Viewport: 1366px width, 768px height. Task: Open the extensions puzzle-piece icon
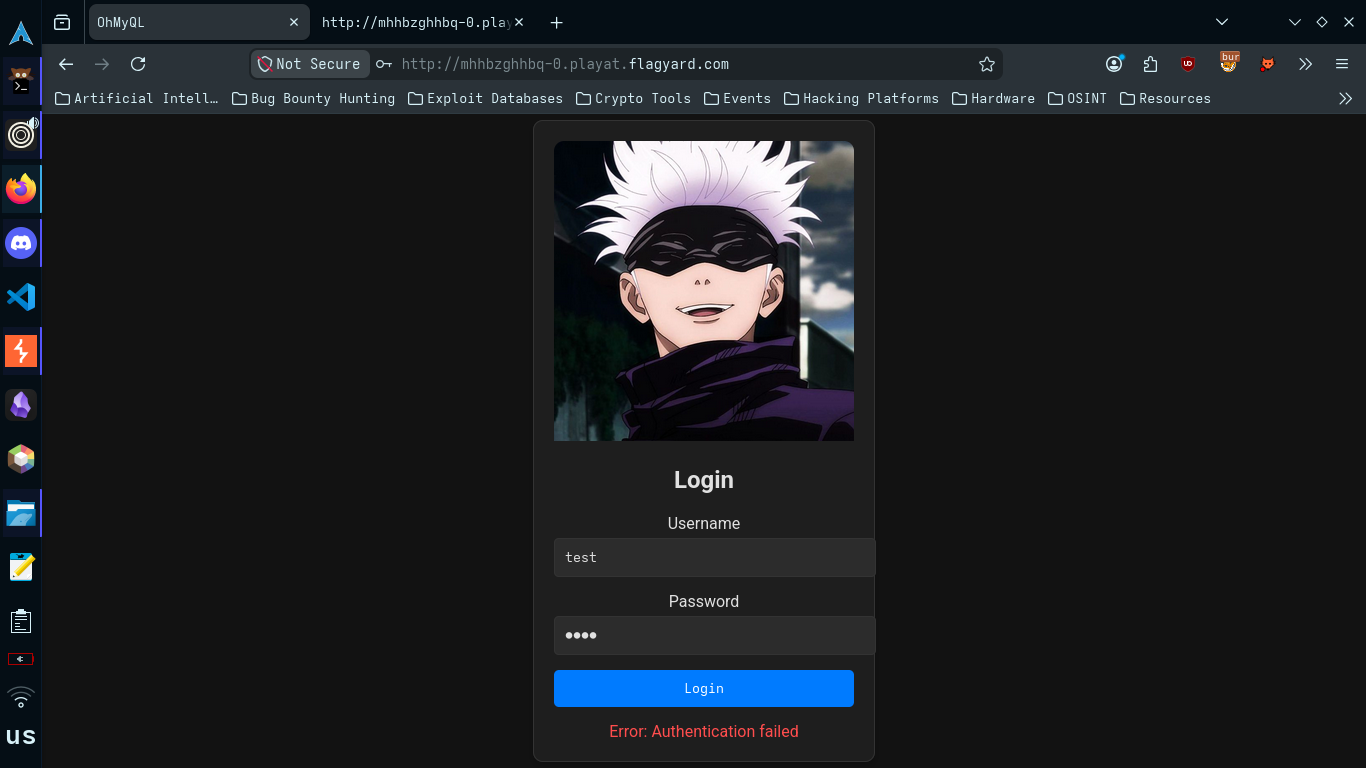(x=1150, y=64)
